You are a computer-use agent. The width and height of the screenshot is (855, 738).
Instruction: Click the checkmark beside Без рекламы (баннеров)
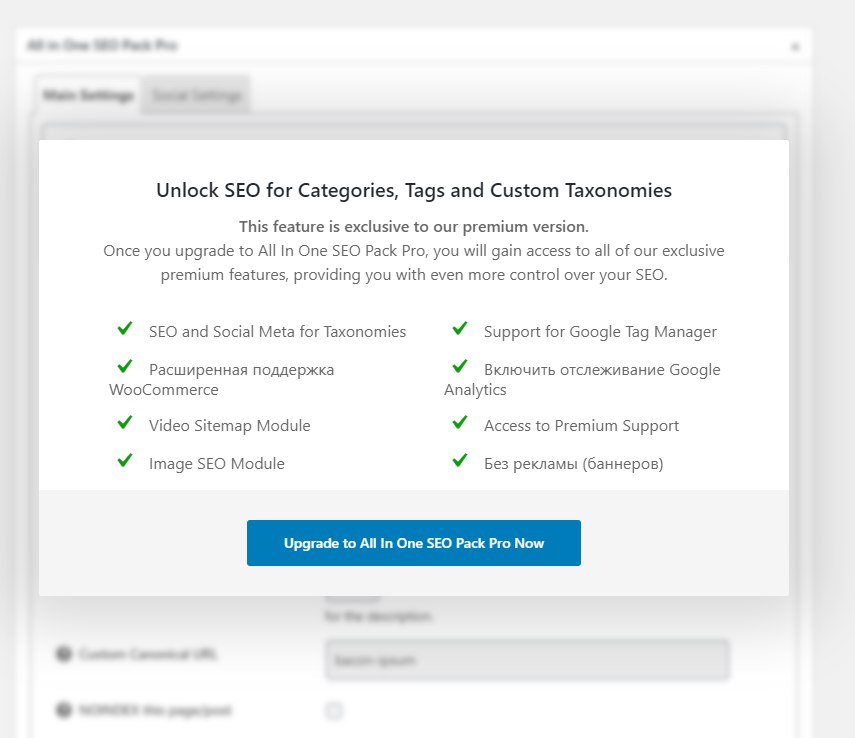[460, 460]
